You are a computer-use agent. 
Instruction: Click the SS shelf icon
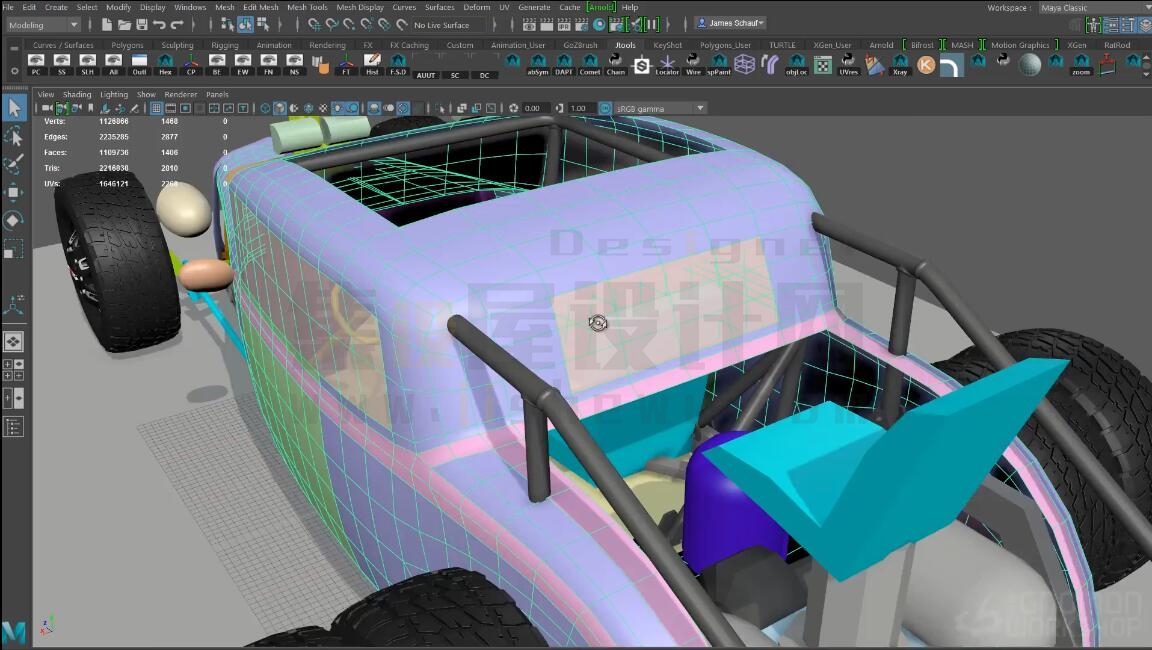[62, 64]
